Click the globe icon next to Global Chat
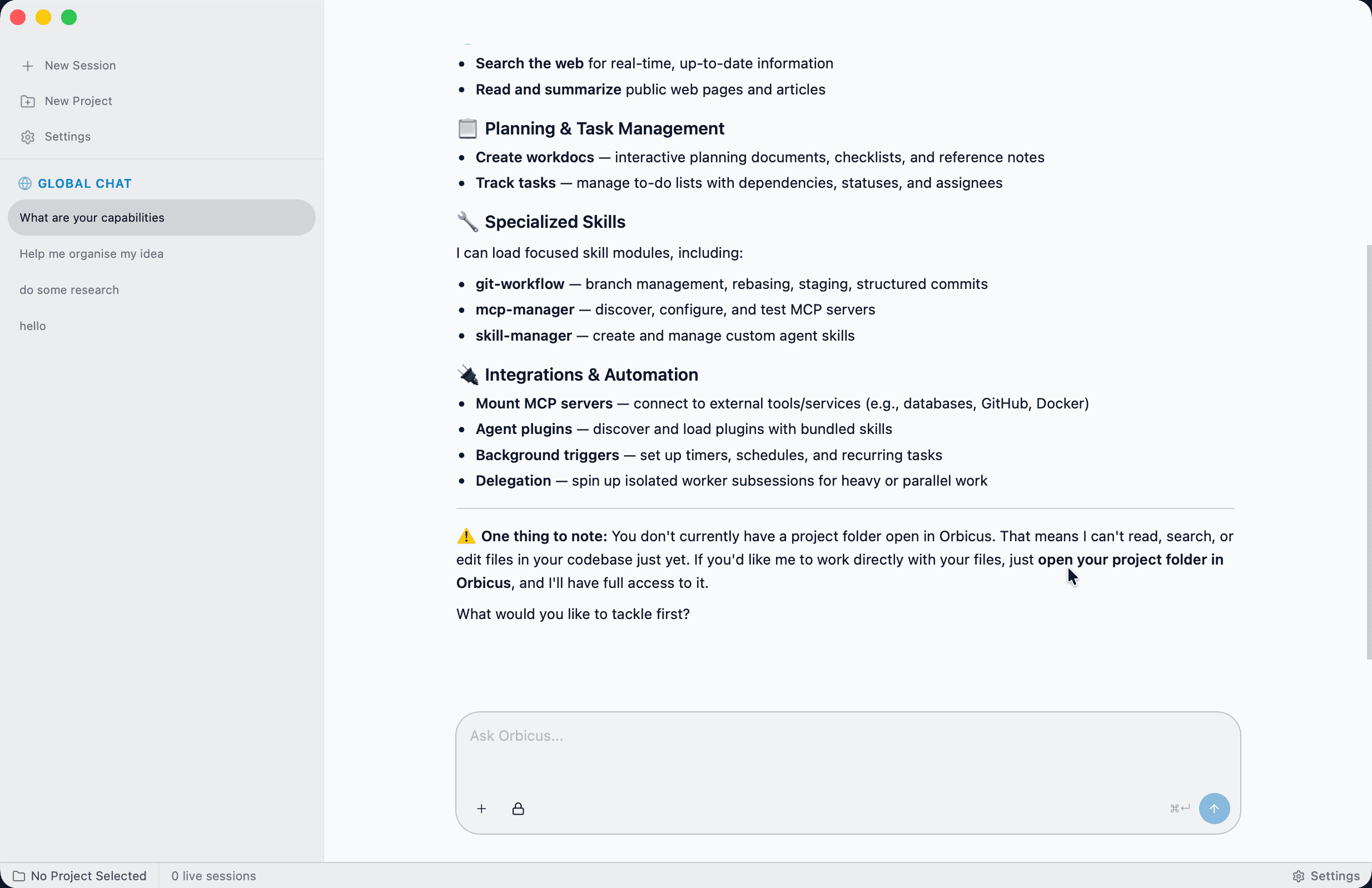Screen dimensions: 1372x888 click(x=25, y=183)
